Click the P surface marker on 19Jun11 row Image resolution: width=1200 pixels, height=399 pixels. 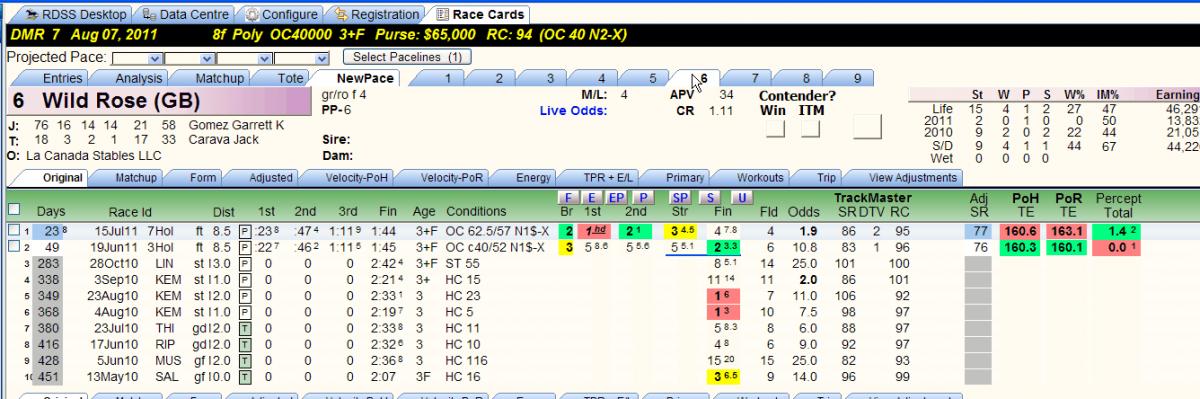click(x=245, y=246)
